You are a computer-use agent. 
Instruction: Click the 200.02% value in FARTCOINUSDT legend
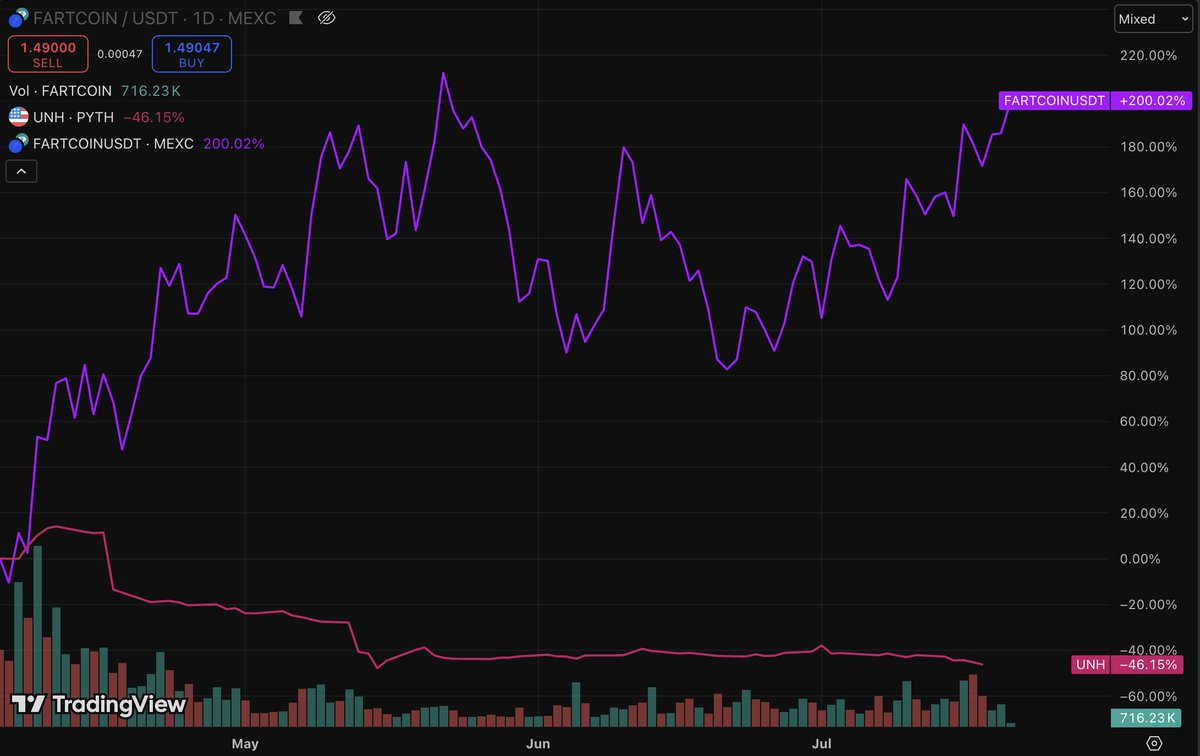[234, 143]
